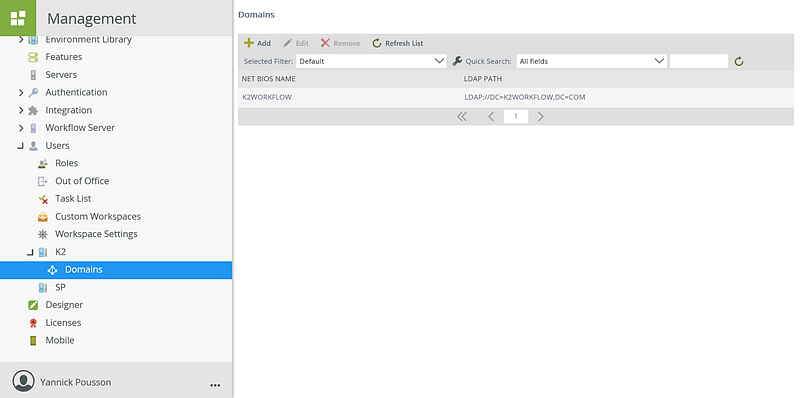The height and width of the screenshot is (398, 800).
Task: Click the Integration puzzle piece icon
Action: tap(33, 110)
